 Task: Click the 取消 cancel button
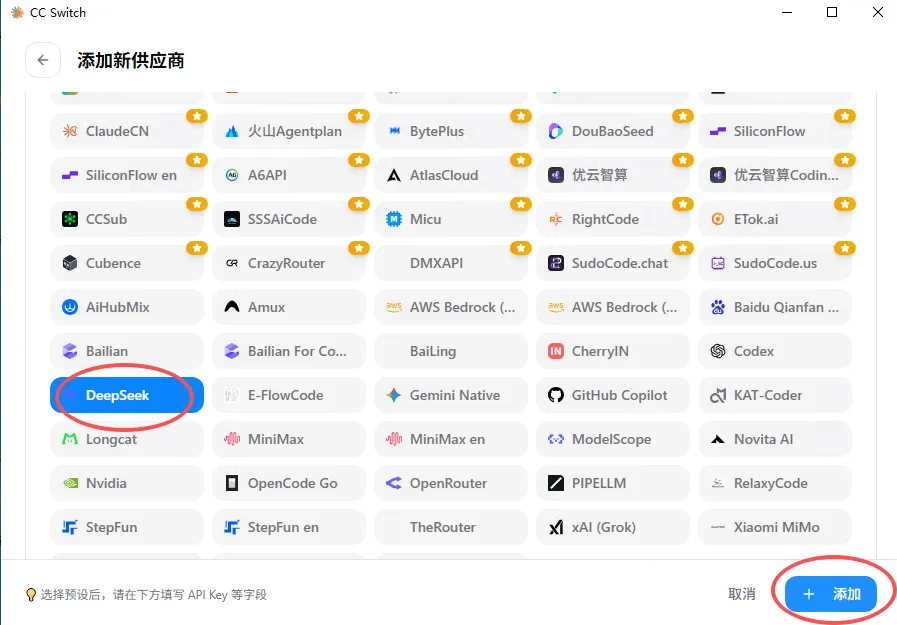pos(742,594)
